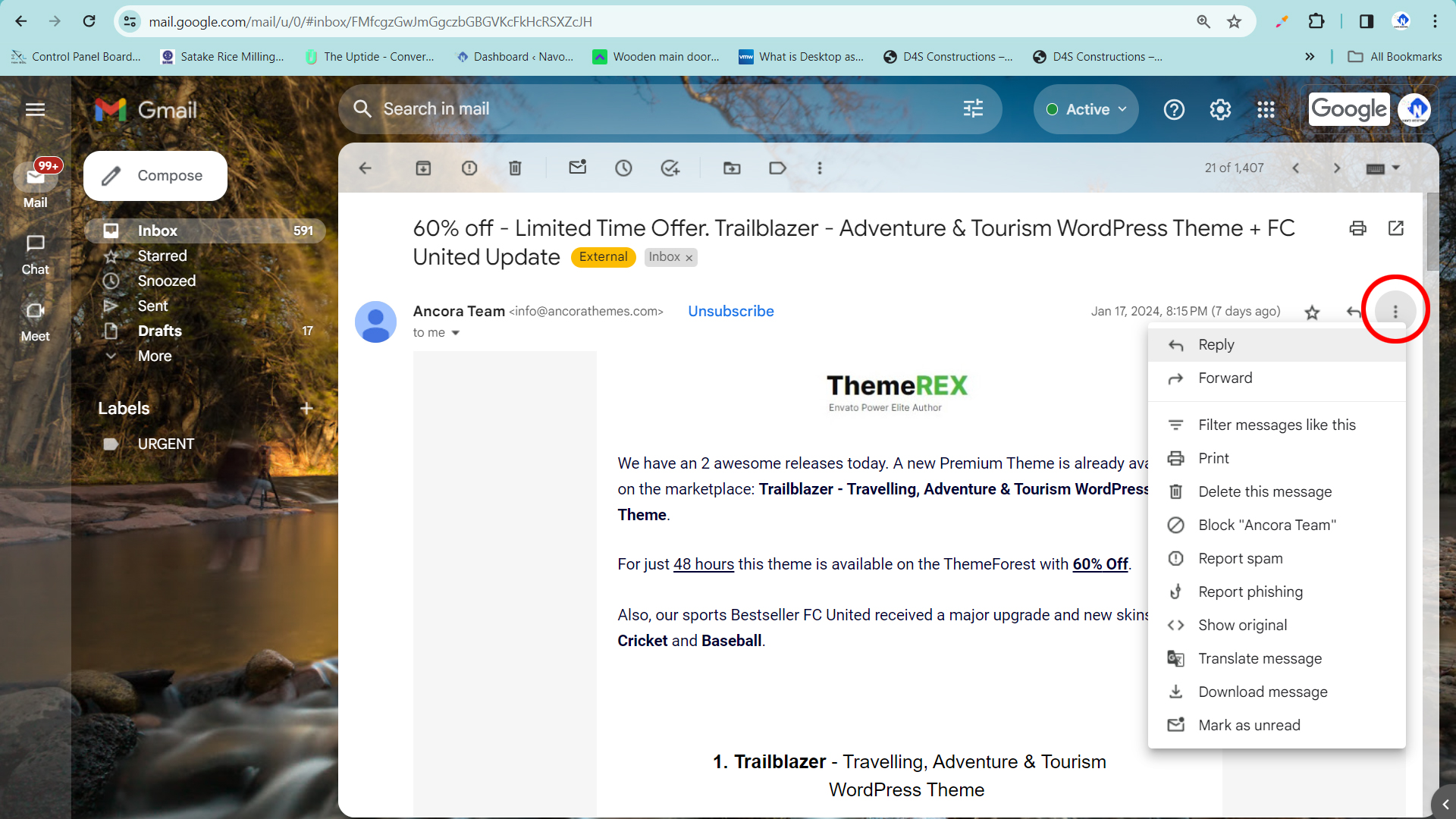
Task: Click the Move to folder icon
Action: pos(732,168)
